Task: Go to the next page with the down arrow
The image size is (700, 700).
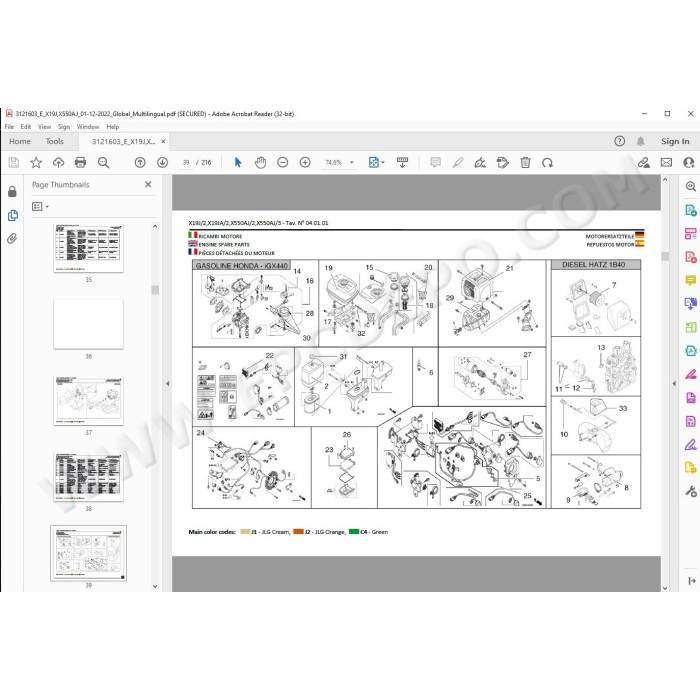Action: pyautogui.click(x=162, y=162)
